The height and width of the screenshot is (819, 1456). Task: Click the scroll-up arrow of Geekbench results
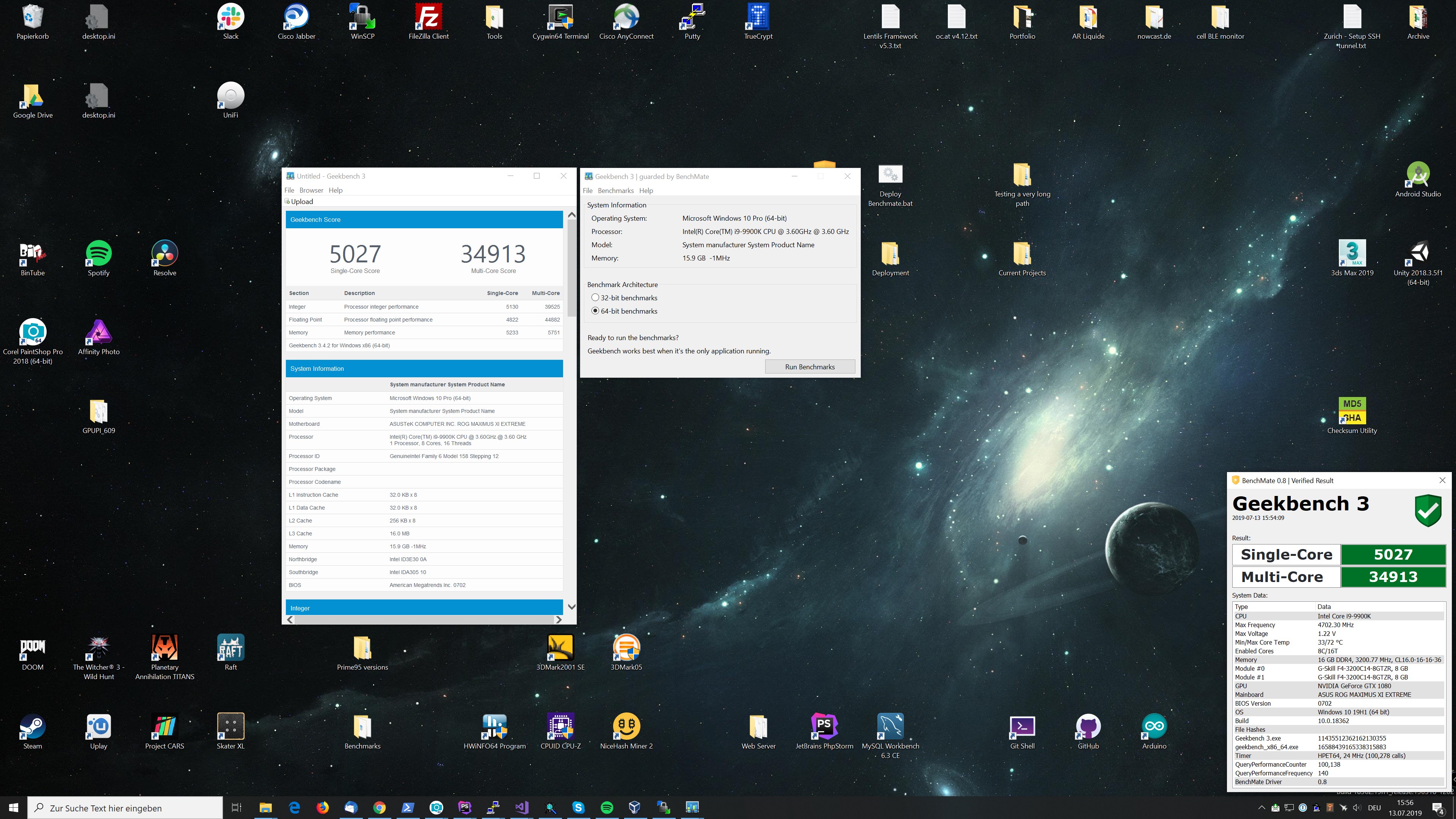[x=571, y=215]
